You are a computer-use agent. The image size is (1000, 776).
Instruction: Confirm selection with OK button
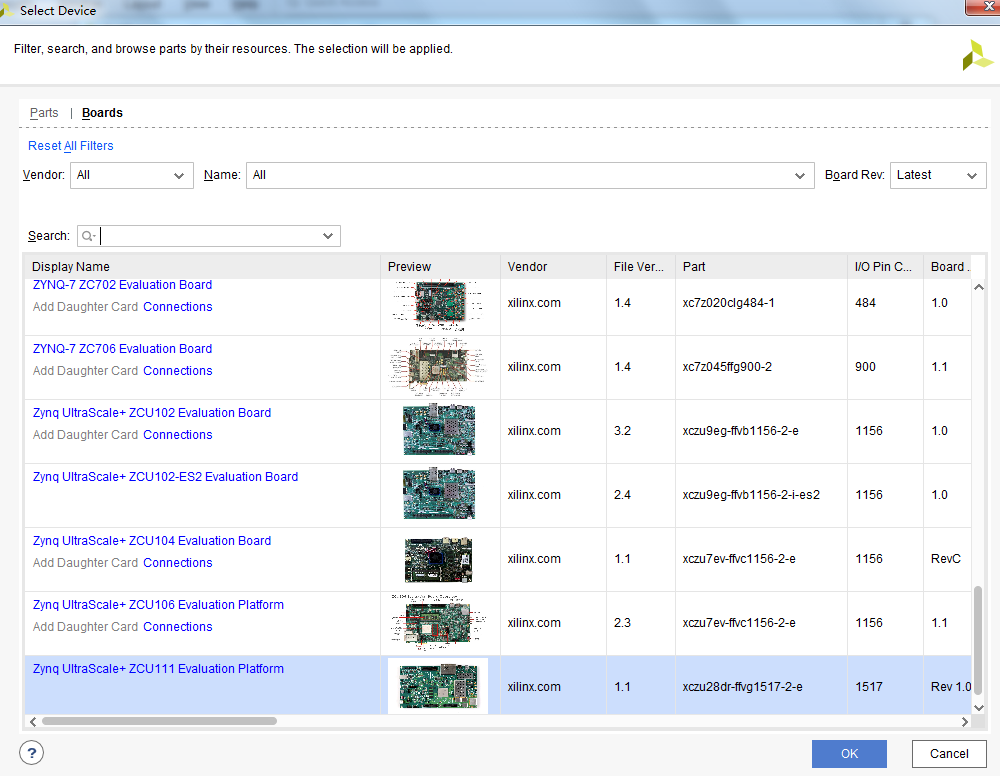(x=849, y=754)
